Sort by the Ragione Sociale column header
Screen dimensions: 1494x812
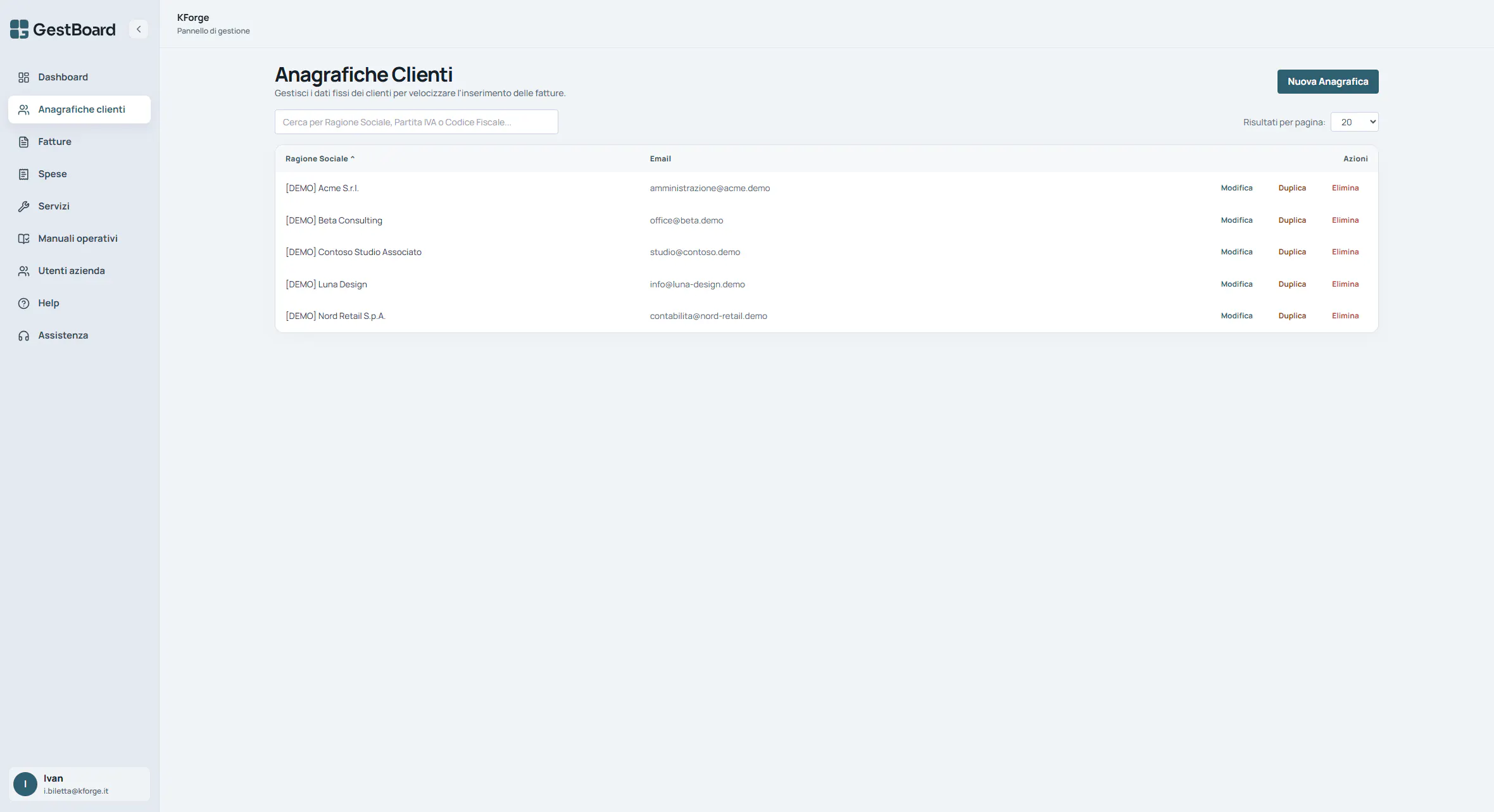click(x=320, y=159)
